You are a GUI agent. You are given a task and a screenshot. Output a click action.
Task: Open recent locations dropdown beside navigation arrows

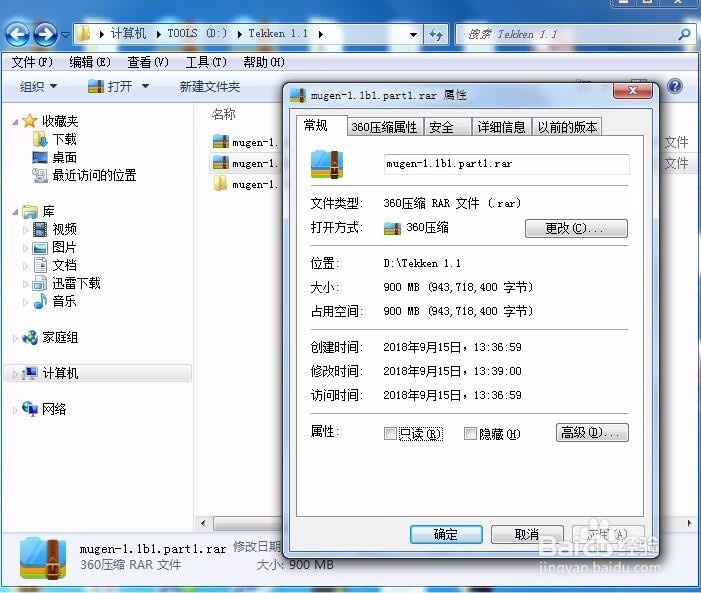tap(65, 34)
